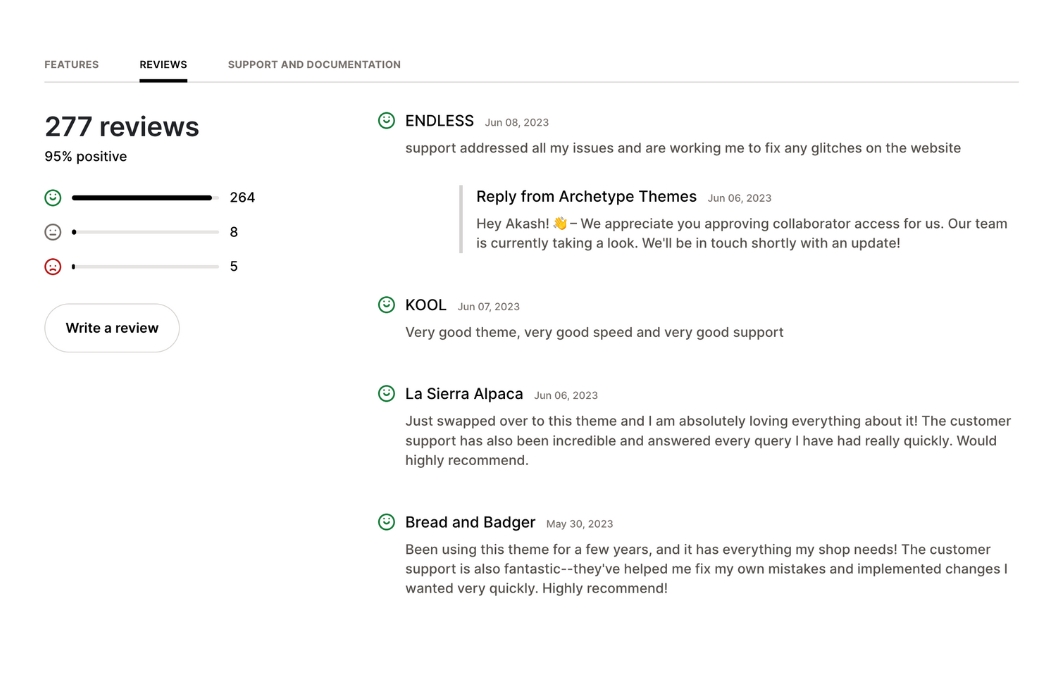Image resolution: width=1050 pixels, height=675 pixels.
Task: Click the Reply from Archetype Themes heading
Action: click(x=586, y=196)
